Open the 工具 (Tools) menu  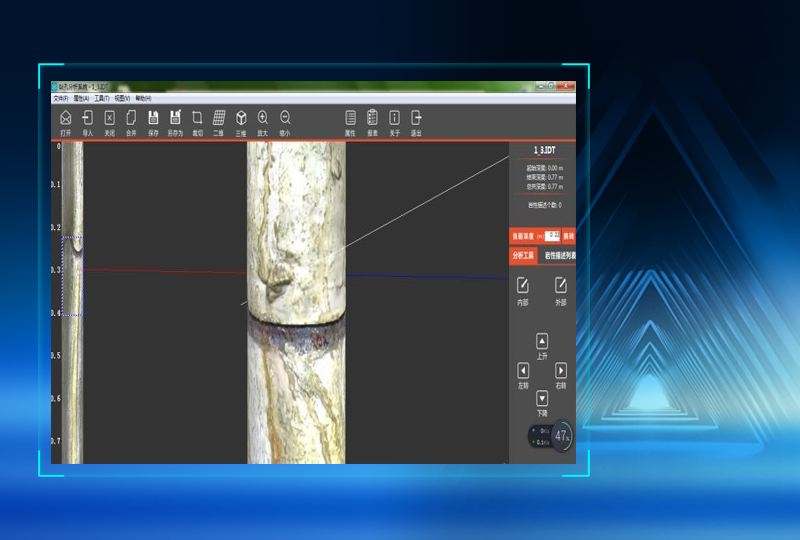click(x=101, y=98)
